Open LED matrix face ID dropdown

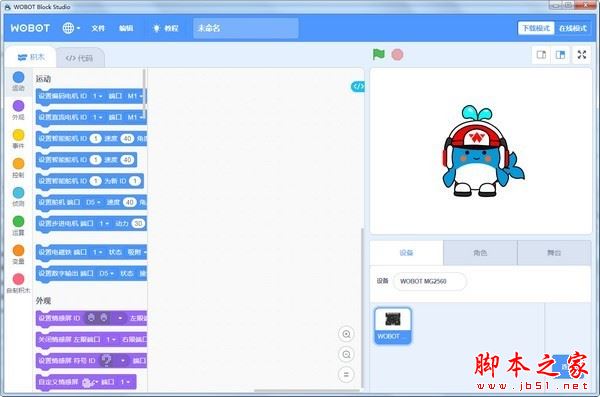pos(105,318)
